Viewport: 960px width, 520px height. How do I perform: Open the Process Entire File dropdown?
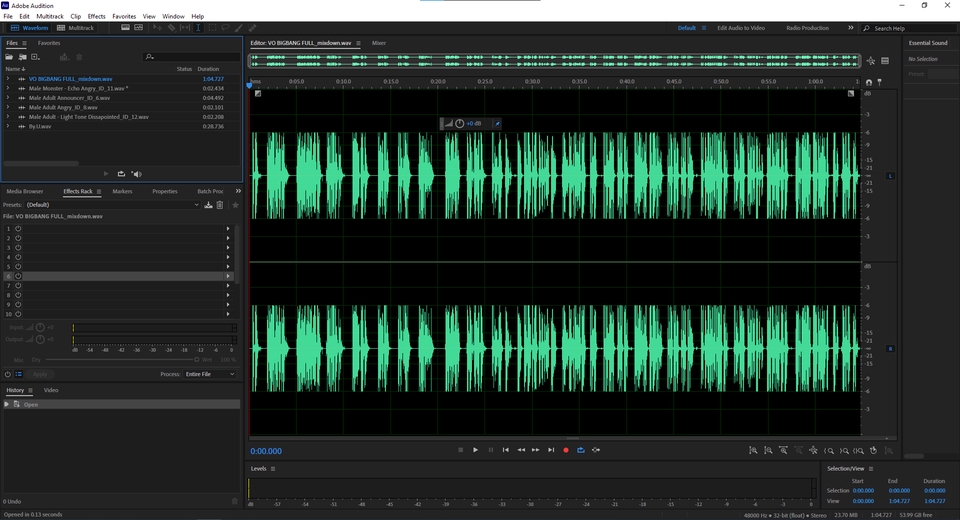point(211,374)
